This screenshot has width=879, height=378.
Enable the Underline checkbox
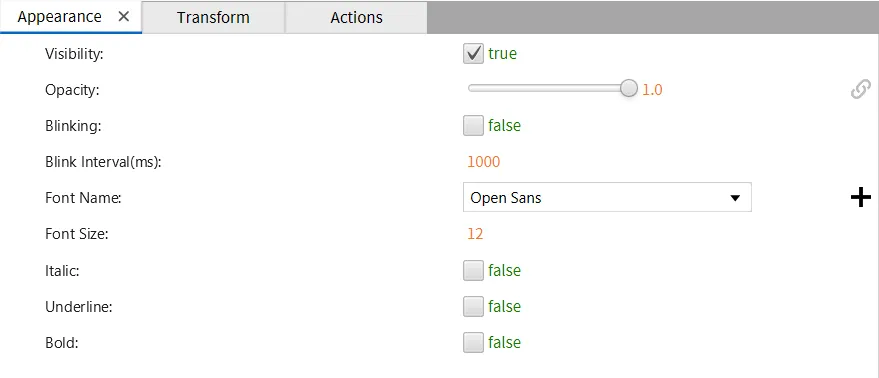[473, 306]
